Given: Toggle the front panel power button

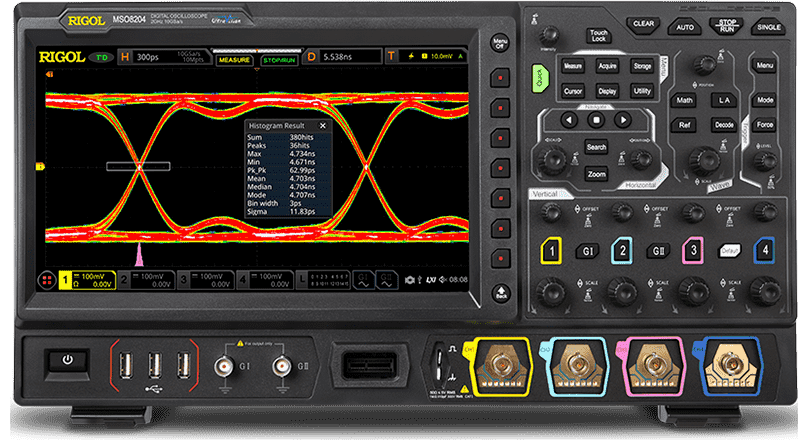Looking at the screenshot, I should point(69,359).
